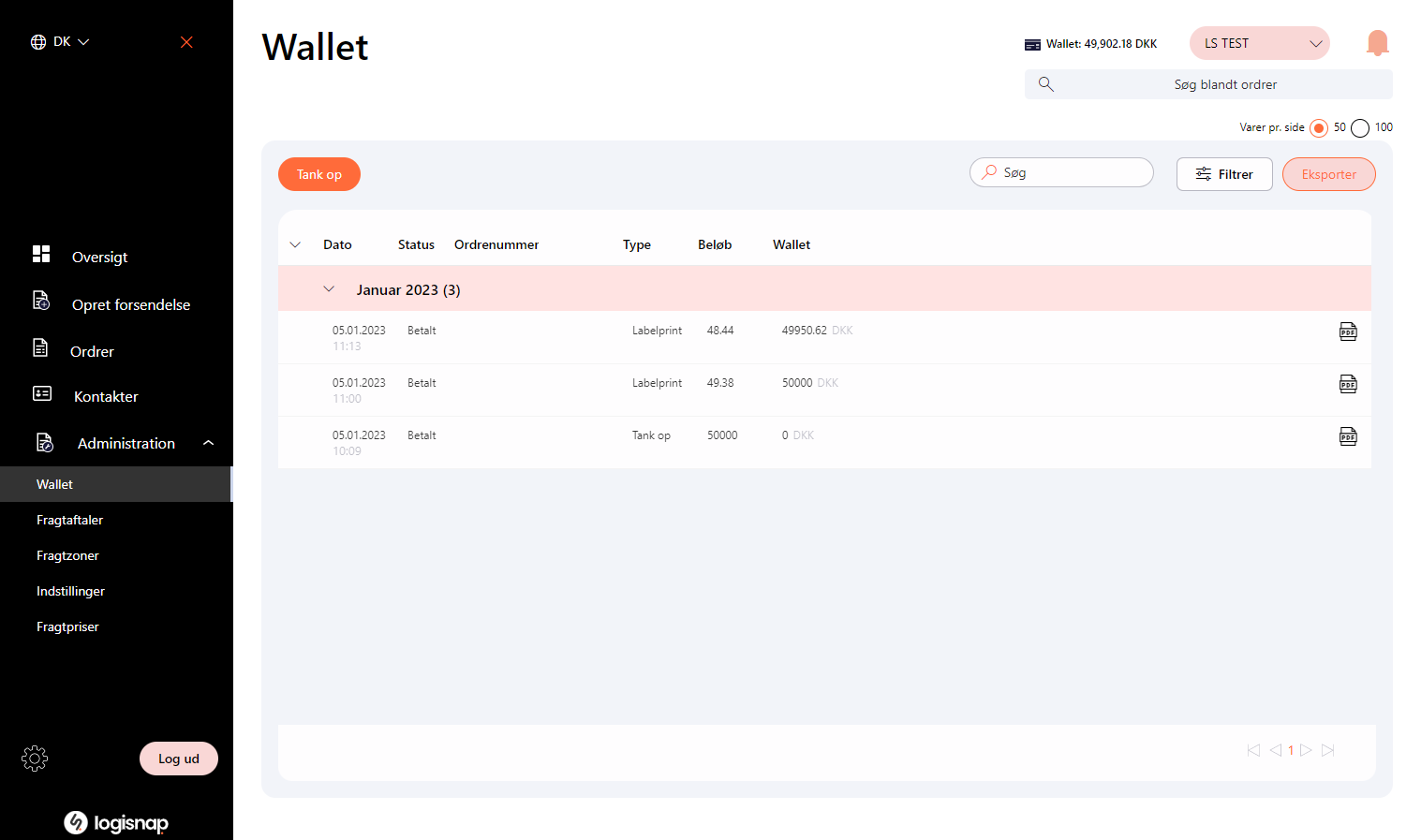Select 50 items per page
The height and width of the screenshot is (840, 1421).
pos(1320,127)
